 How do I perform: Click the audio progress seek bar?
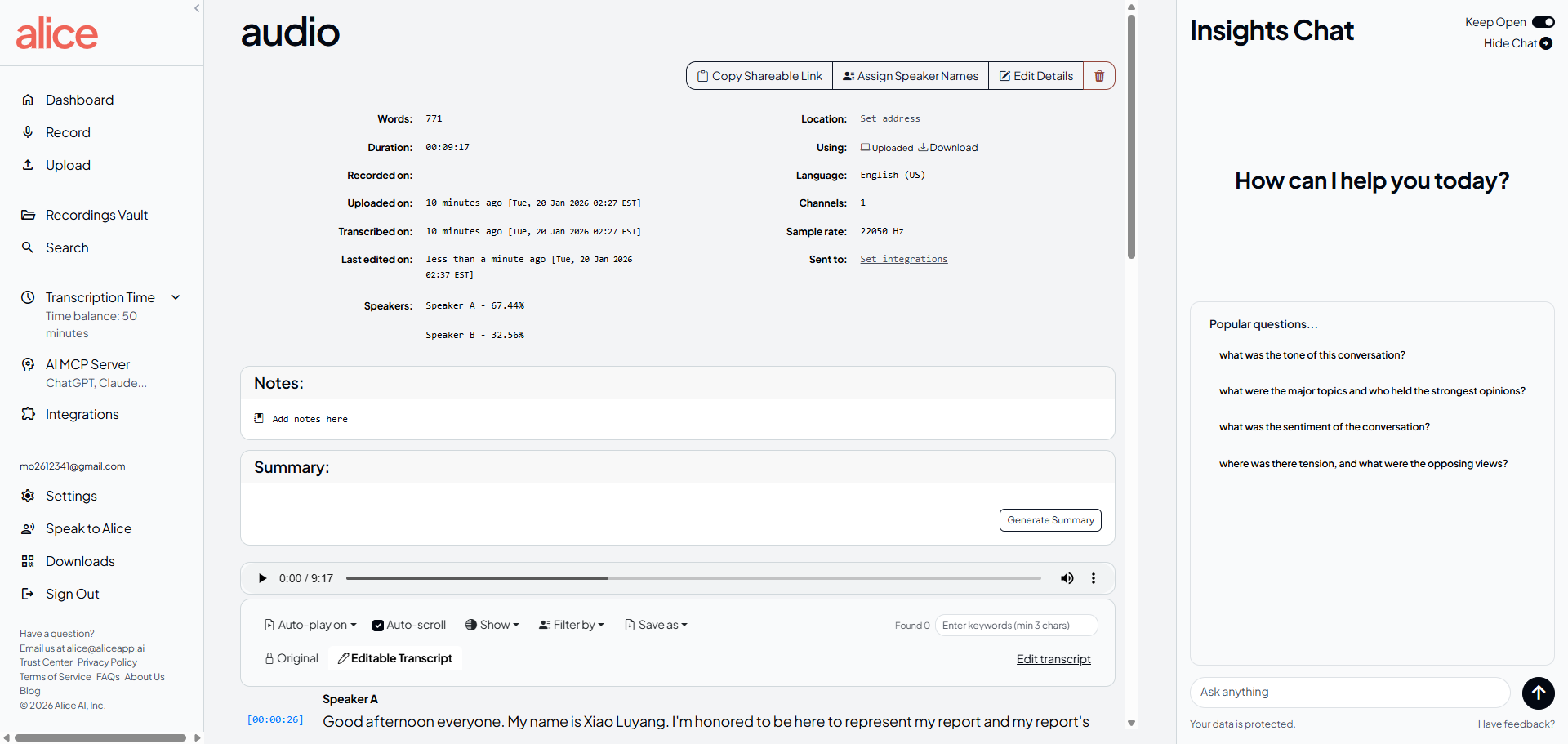[693, 578]
